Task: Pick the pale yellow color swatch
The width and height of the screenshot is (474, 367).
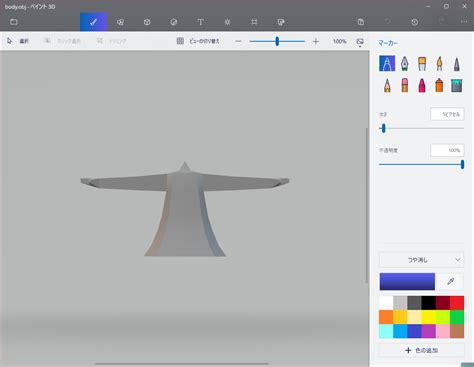Action: tap(414, 317)
